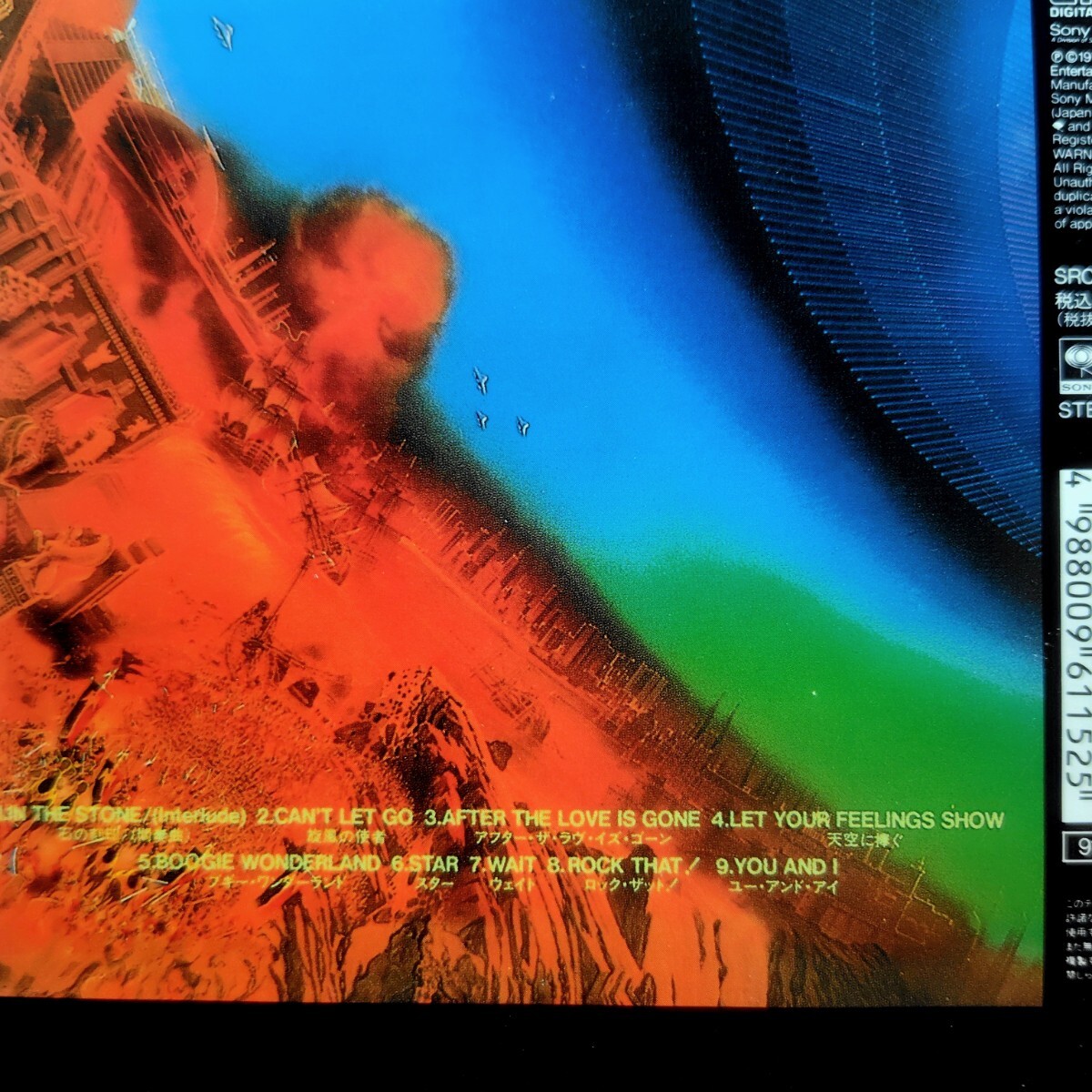Click the track title "9.YOU AND I"
This screenshot has width=1092, height=1092.
pyautogui.click(x=776, y=865)
